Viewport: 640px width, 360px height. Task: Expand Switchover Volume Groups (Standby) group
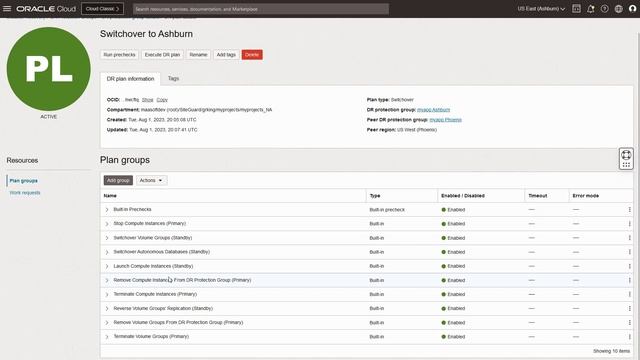107,238
